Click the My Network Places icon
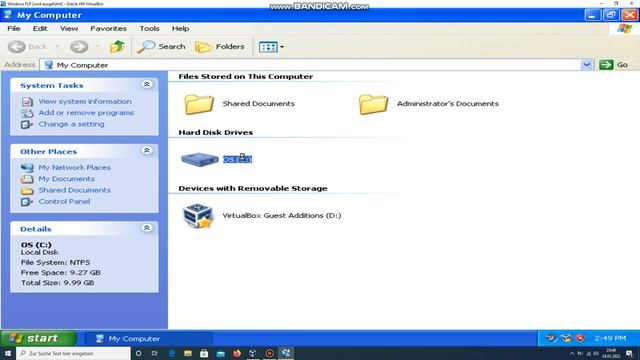Screen dimensions: 640x360 27,168
